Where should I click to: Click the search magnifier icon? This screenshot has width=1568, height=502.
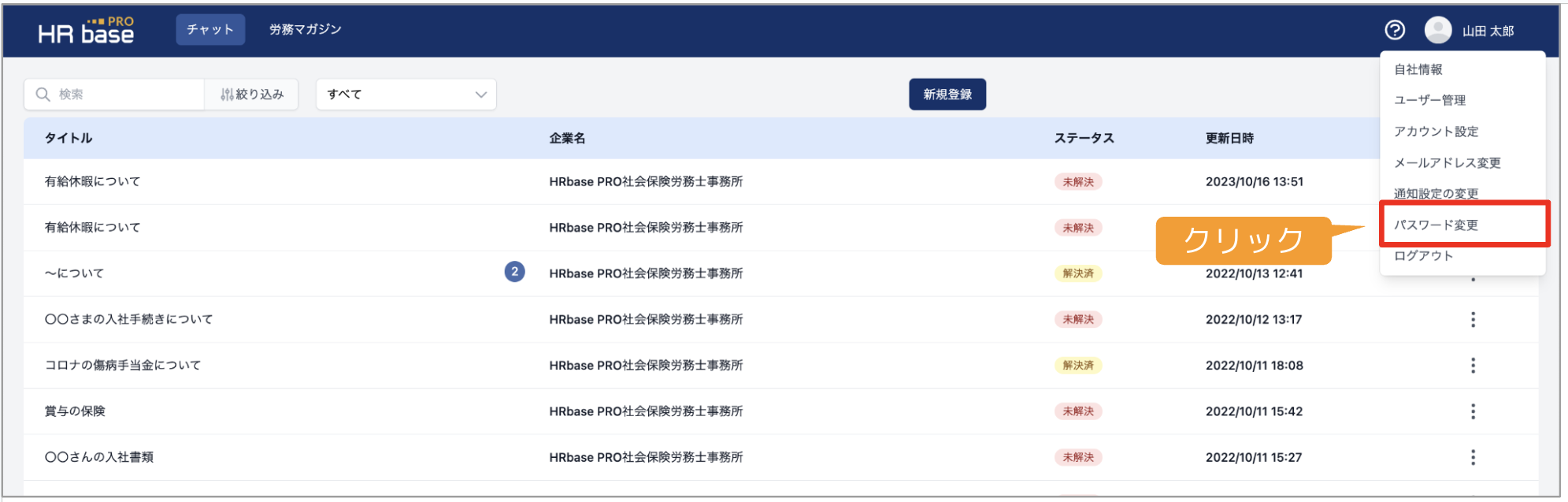click(x=43, y=95)
